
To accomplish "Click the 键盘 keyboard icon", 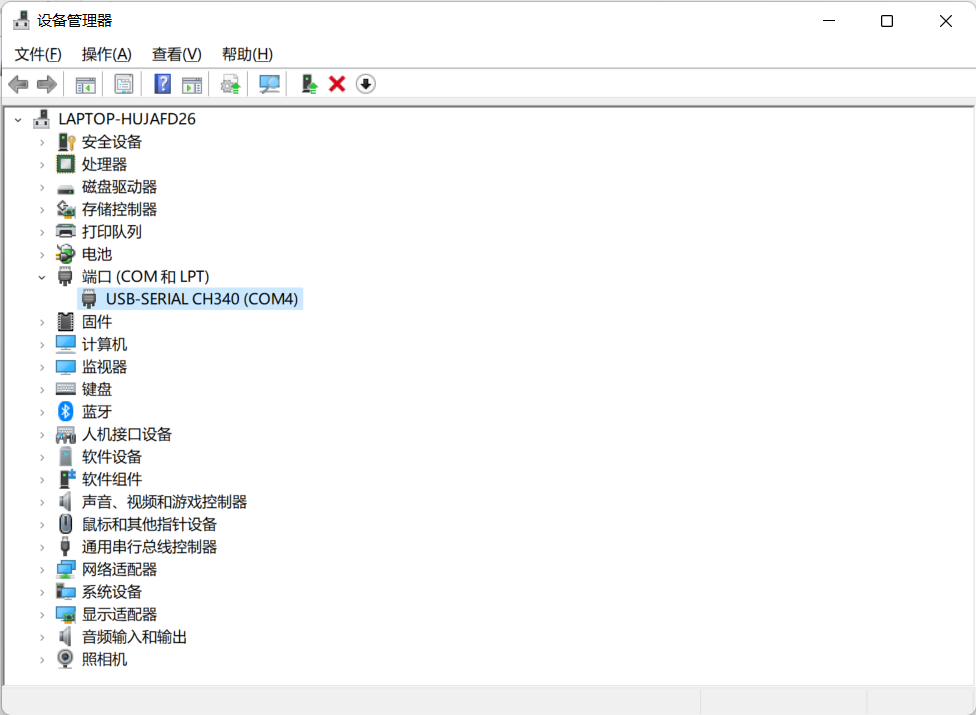I will point(65,389).
